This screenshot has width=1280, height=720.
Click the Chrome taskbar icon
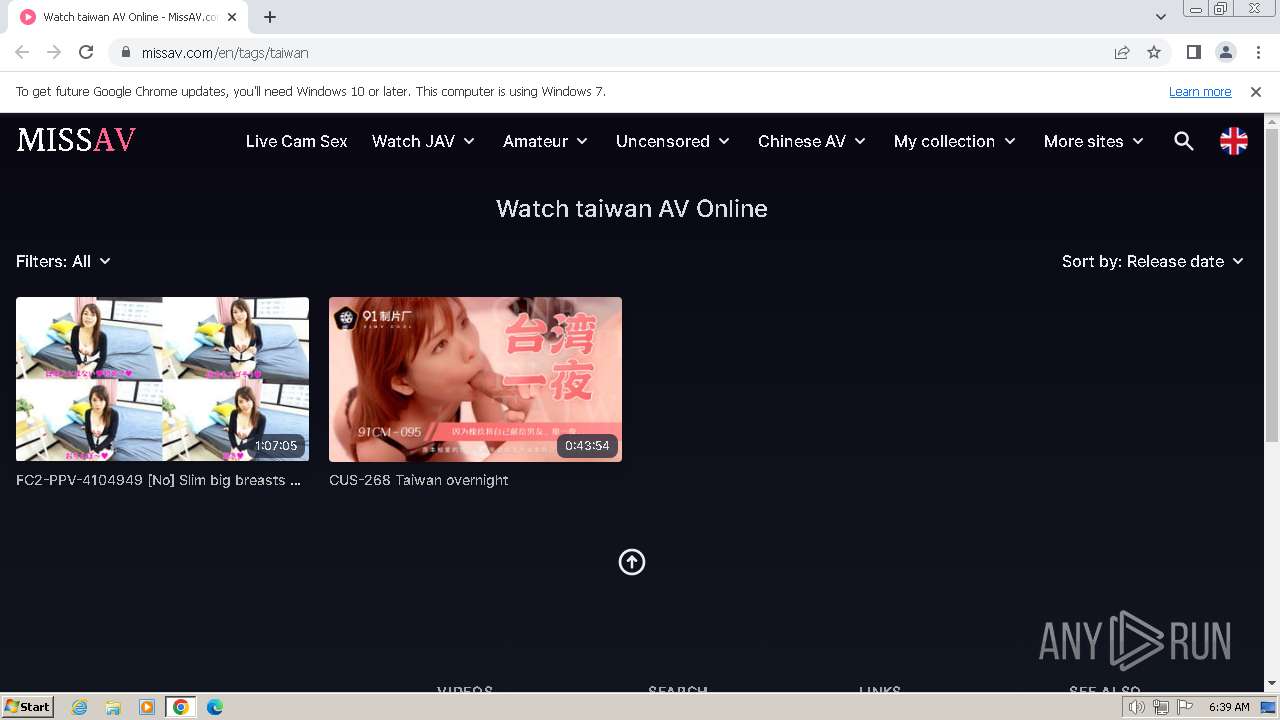[x=181, y=707]
